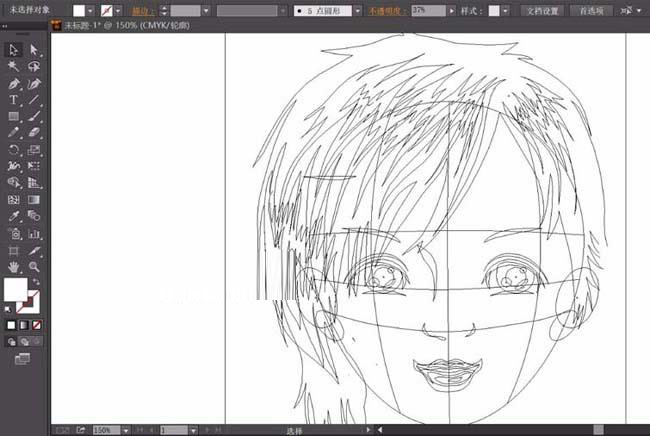
Task: Pick the Magic Wand tool
Action: 14,66
